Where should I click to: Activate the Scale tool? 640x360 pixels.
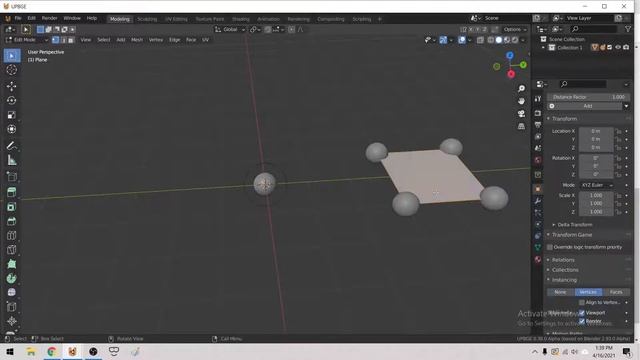point(12,115)
